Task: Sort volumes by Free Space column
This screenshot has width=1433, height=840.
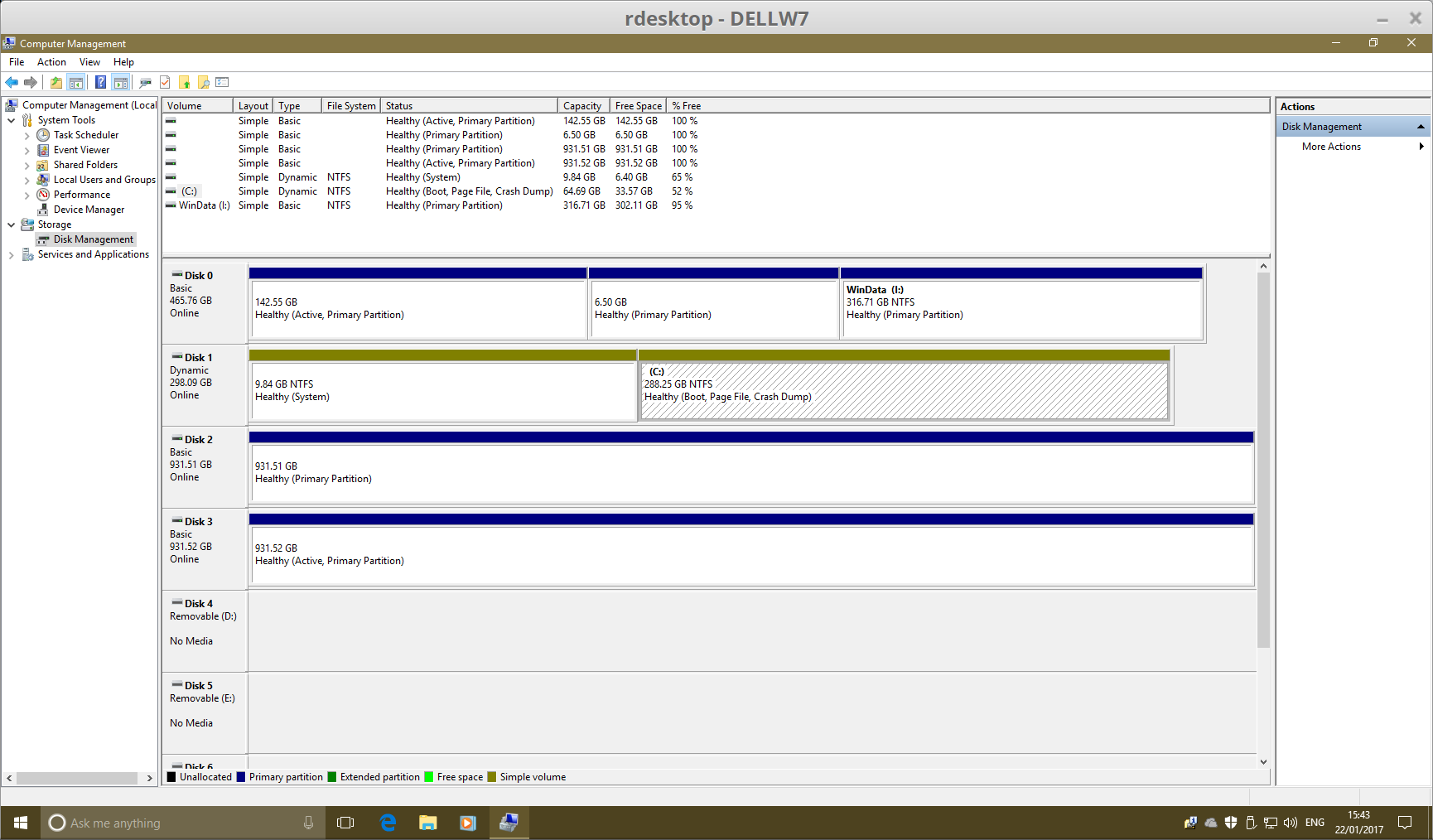Action: coord(638,106)
